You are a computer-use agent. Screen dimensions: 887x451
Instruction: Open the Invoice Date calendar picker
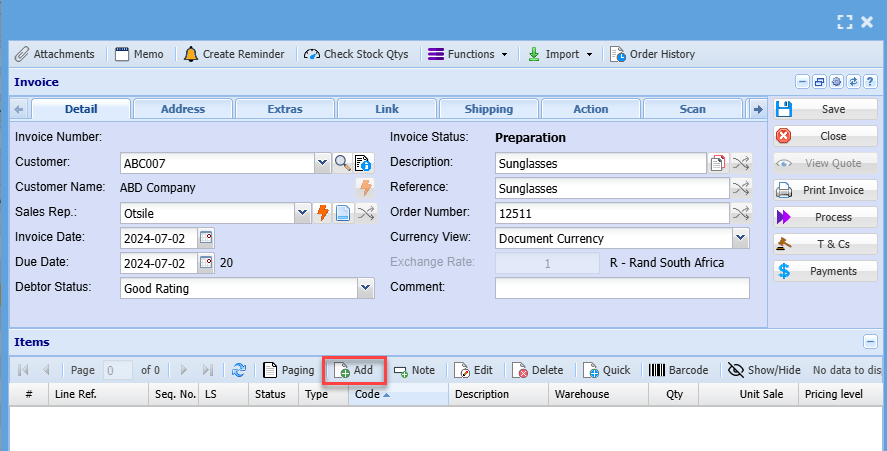206,238
